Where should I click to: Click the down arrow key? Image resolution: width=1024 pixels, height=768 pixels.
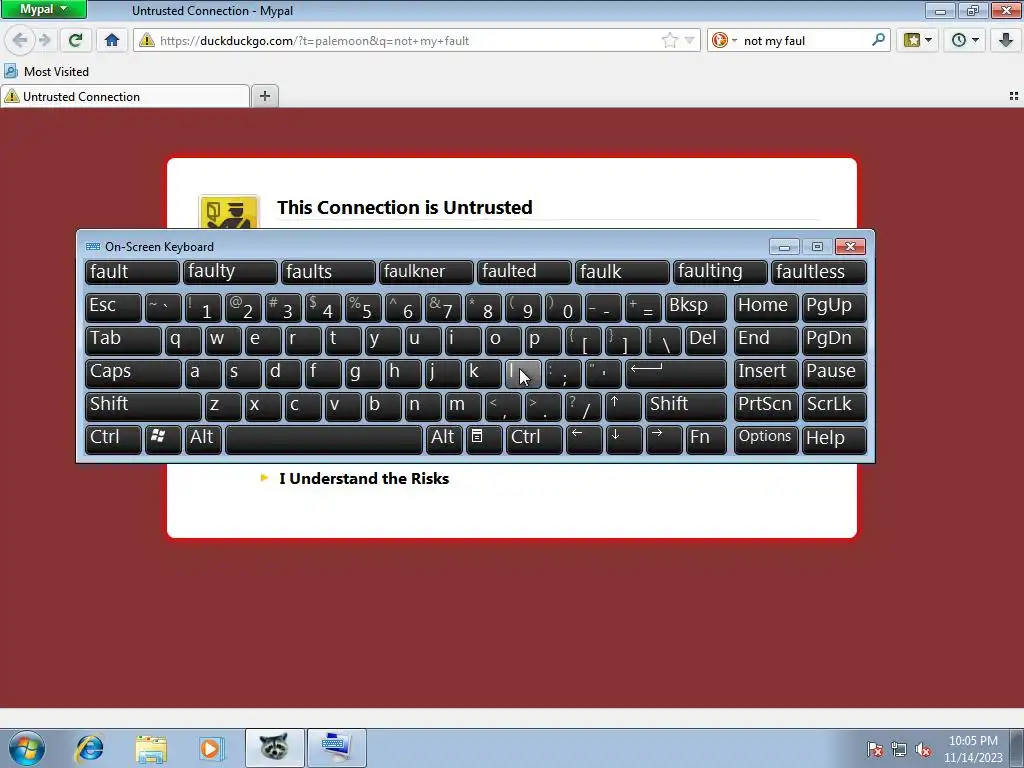coord(624,439)
